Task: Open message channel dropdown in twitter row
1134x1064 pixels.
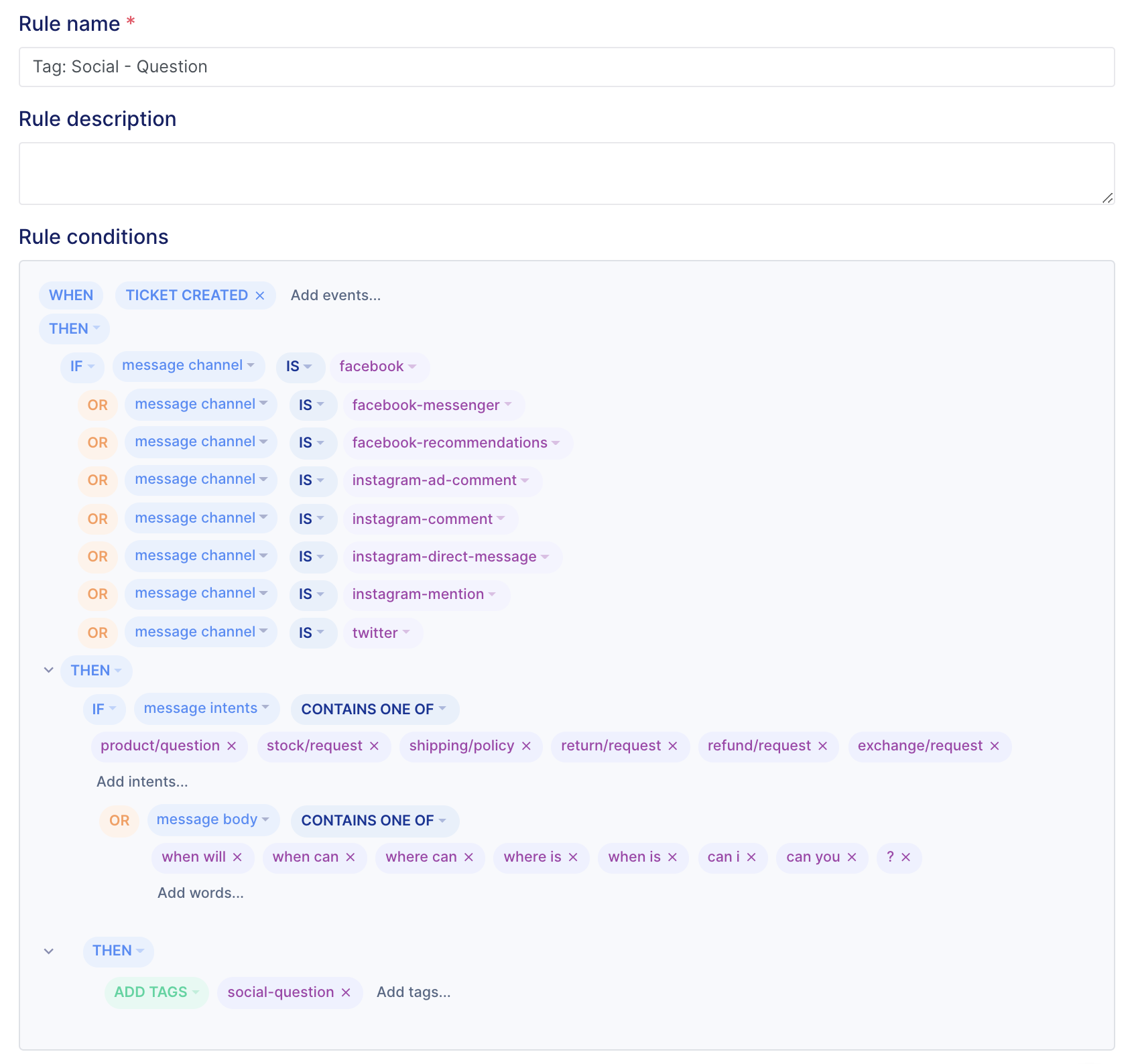Action: tap(201, 632)
